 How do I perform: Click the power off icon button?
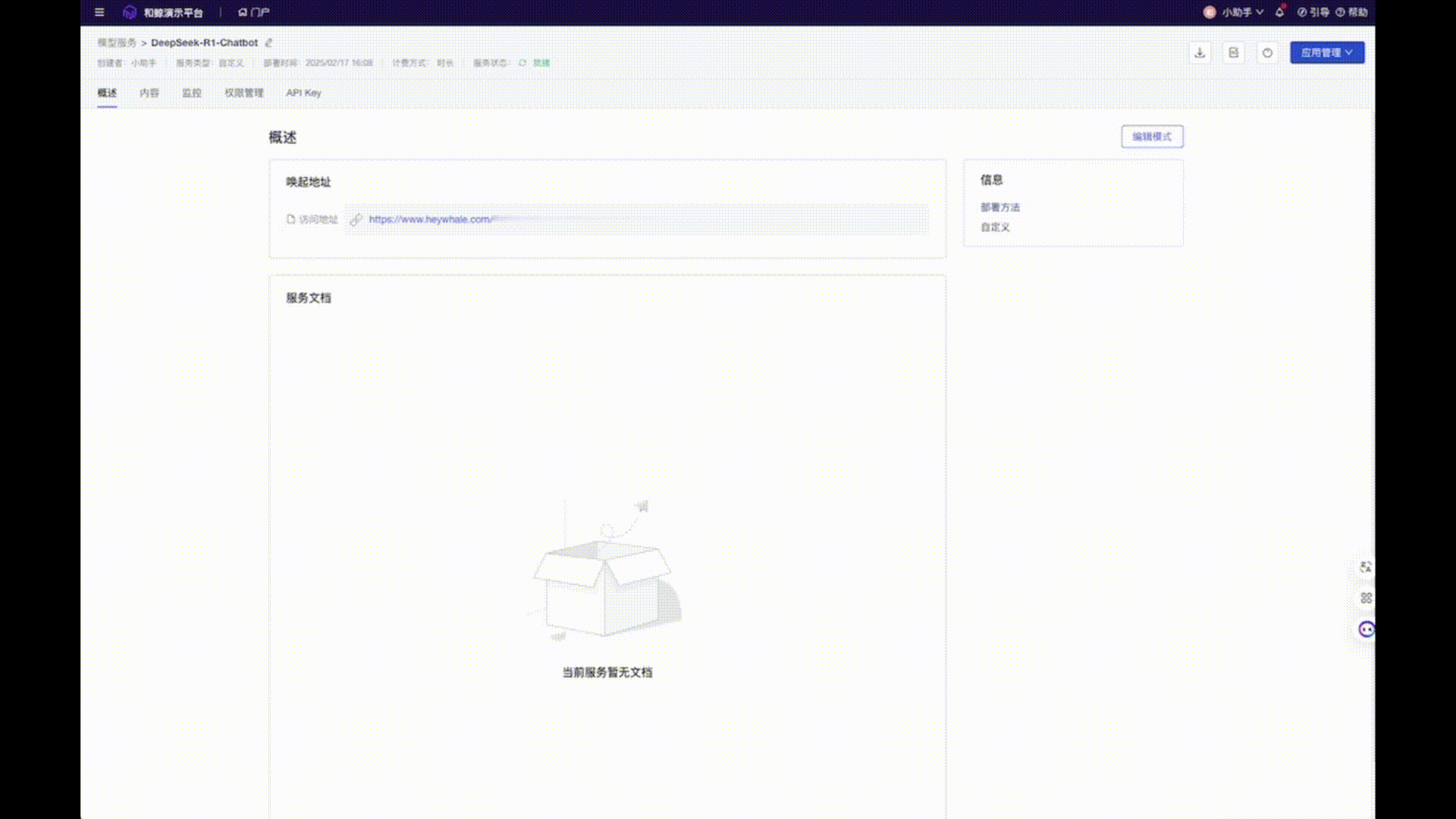click(1267, 52)
